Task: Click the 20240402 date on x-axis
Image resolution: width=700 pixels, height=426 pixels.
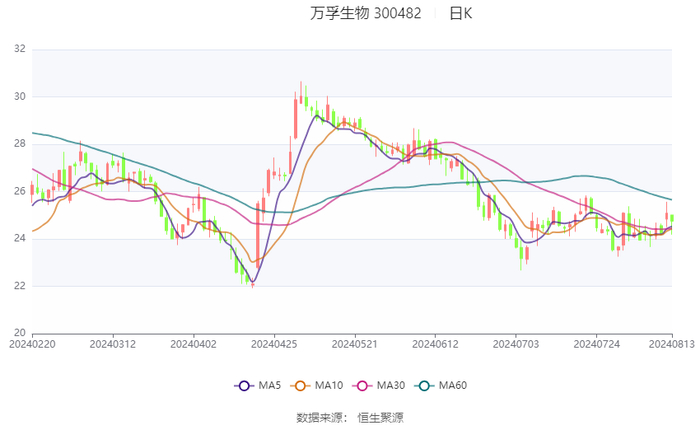Action: pyautogui.click(x=193, y=344)
